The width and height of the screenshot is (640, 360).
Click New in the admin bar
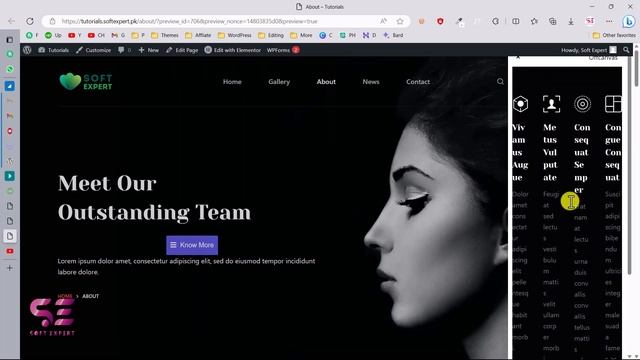(149, 50)
